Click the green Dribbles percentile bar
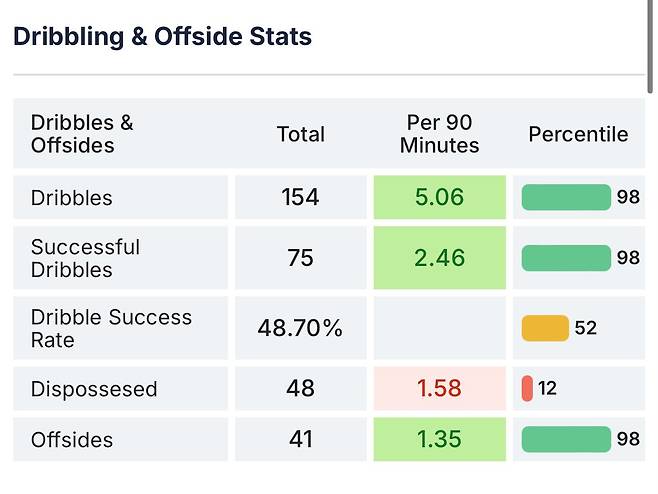The height and width of the screenshot is (494, 658). (566, 197)
